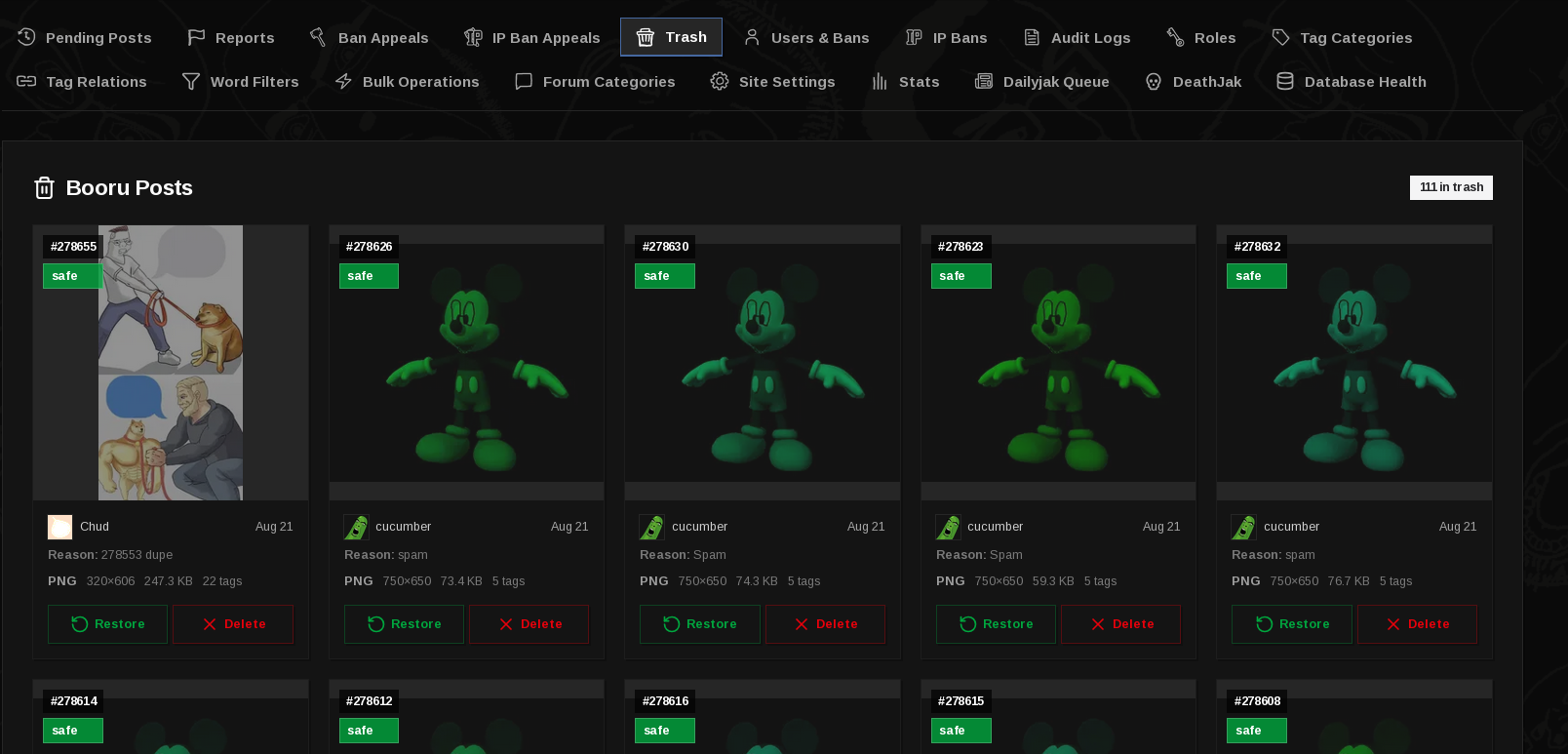Click cucumber's avatar on post #278626
Viewport: 1568px width, 754px height.
coord(357,527)
